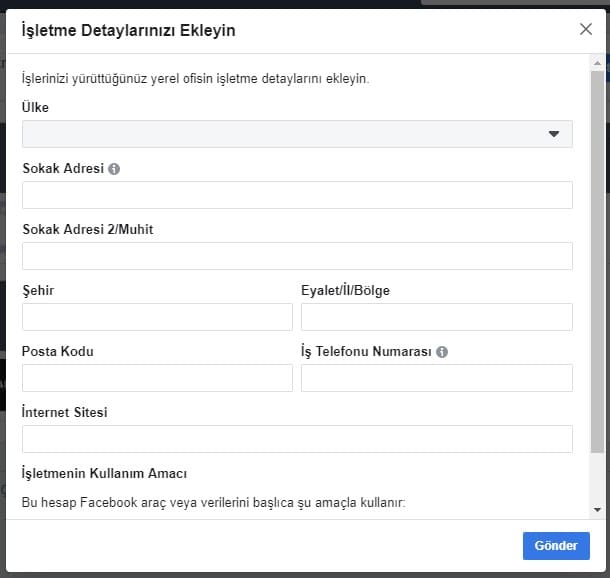Click the scrollbar up arrow
The width and height of the screenshot is (610, 578).
(x=597, y=63)
